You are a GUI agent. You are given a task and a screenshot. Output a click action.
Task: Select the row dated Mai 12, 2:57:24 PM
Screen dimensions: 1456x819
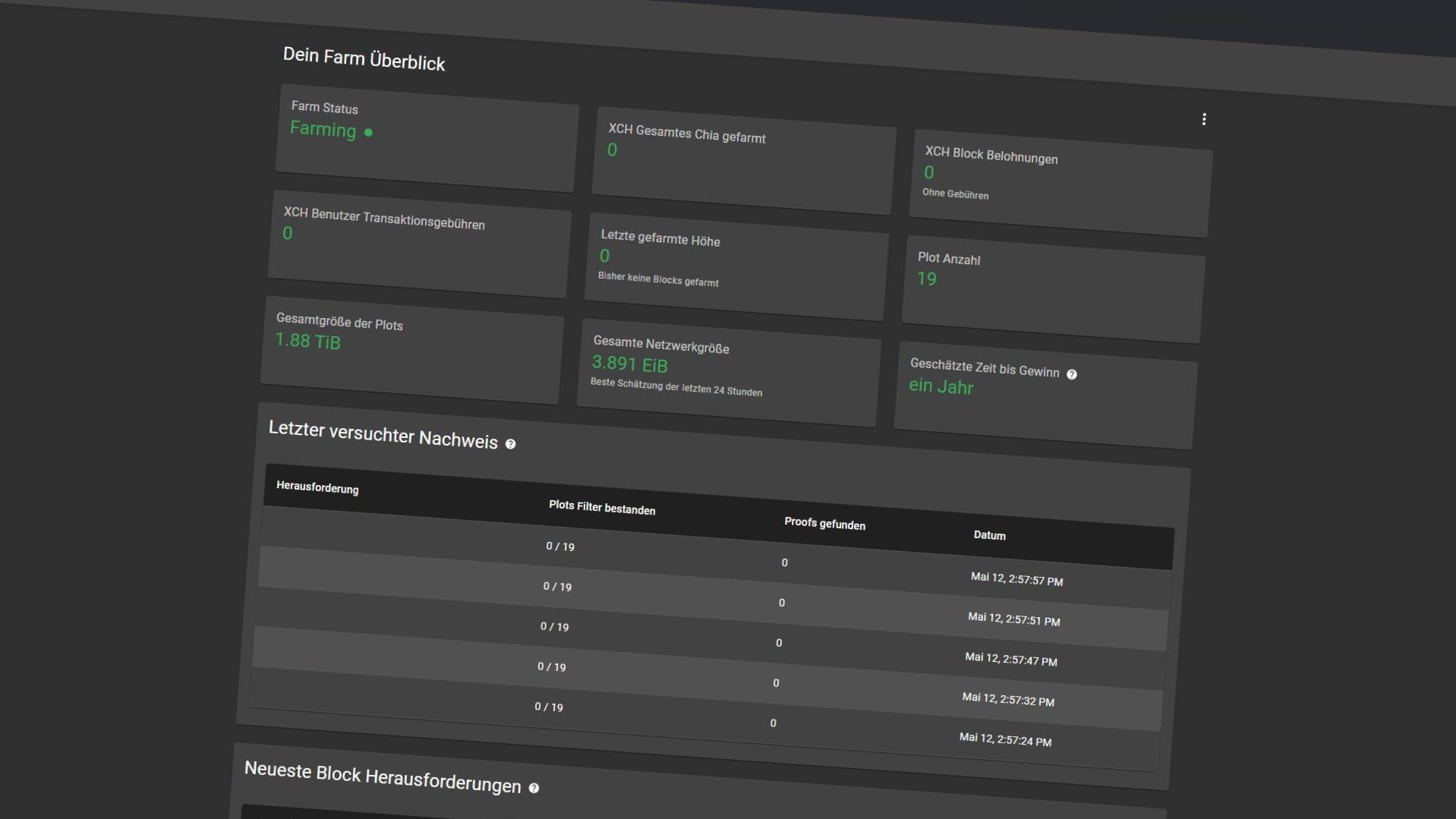(1005, 739)
